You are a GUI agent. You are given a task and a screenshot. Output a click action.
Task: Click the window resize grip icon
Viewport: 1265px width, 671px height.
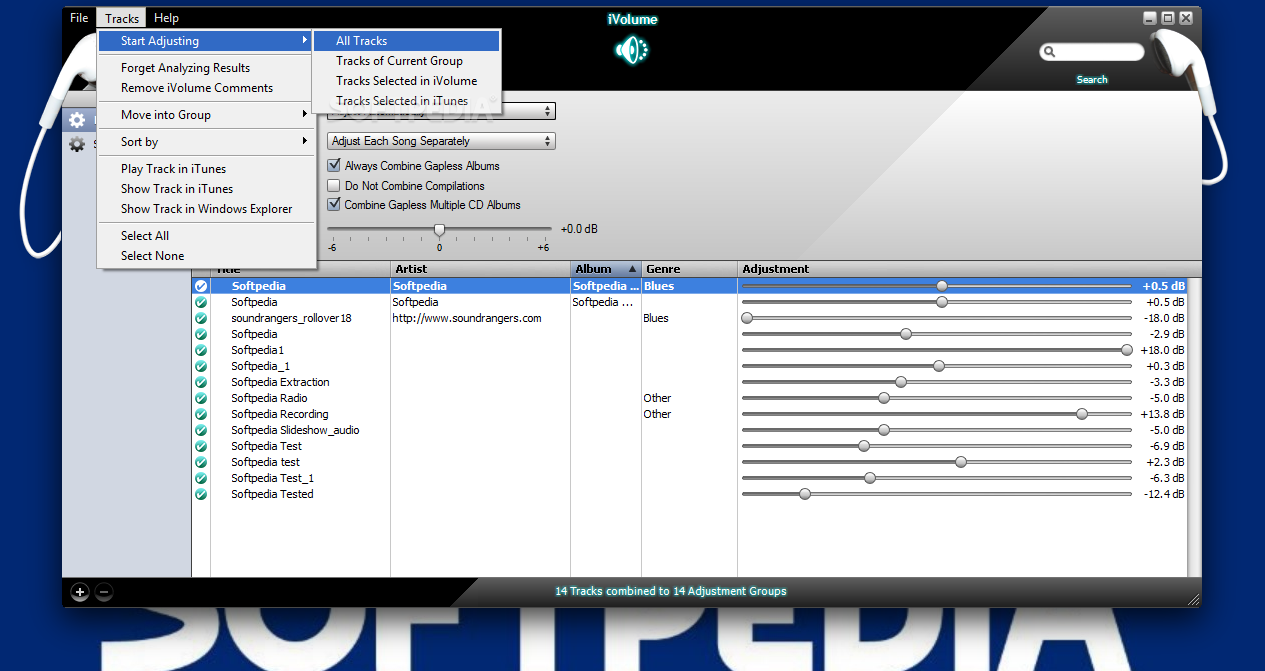pos(1193,598)
